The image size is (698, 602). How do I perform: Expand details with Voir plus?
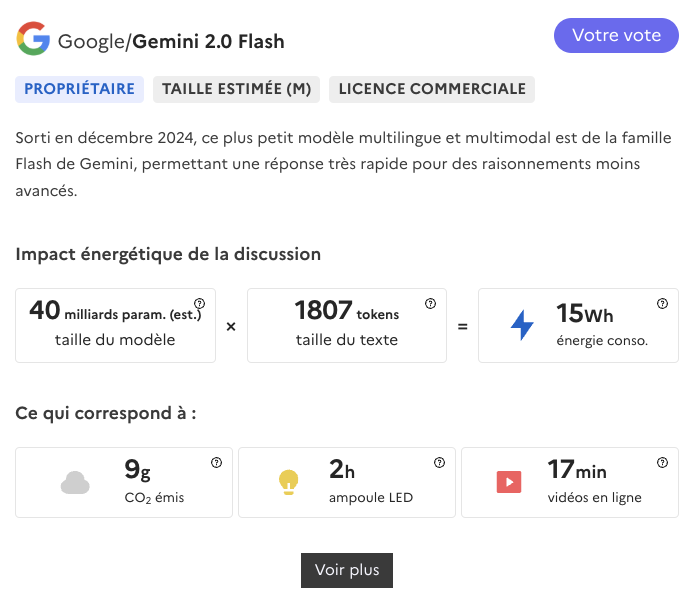coord(347,570)
